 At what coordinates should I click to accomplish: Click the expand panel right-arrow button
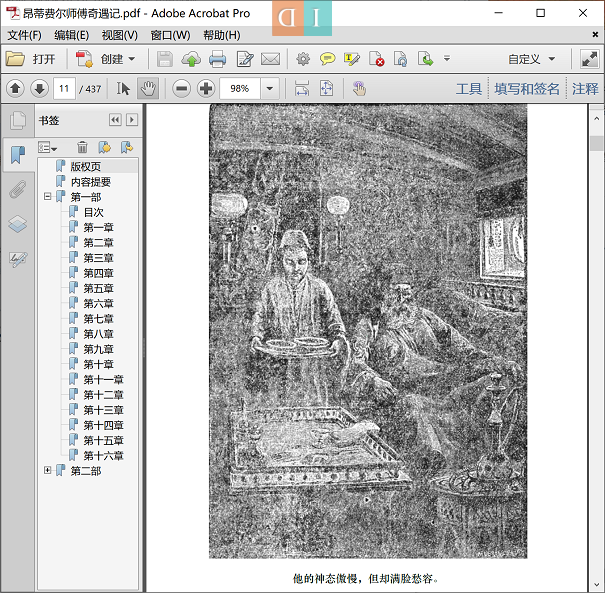[132, 120]
